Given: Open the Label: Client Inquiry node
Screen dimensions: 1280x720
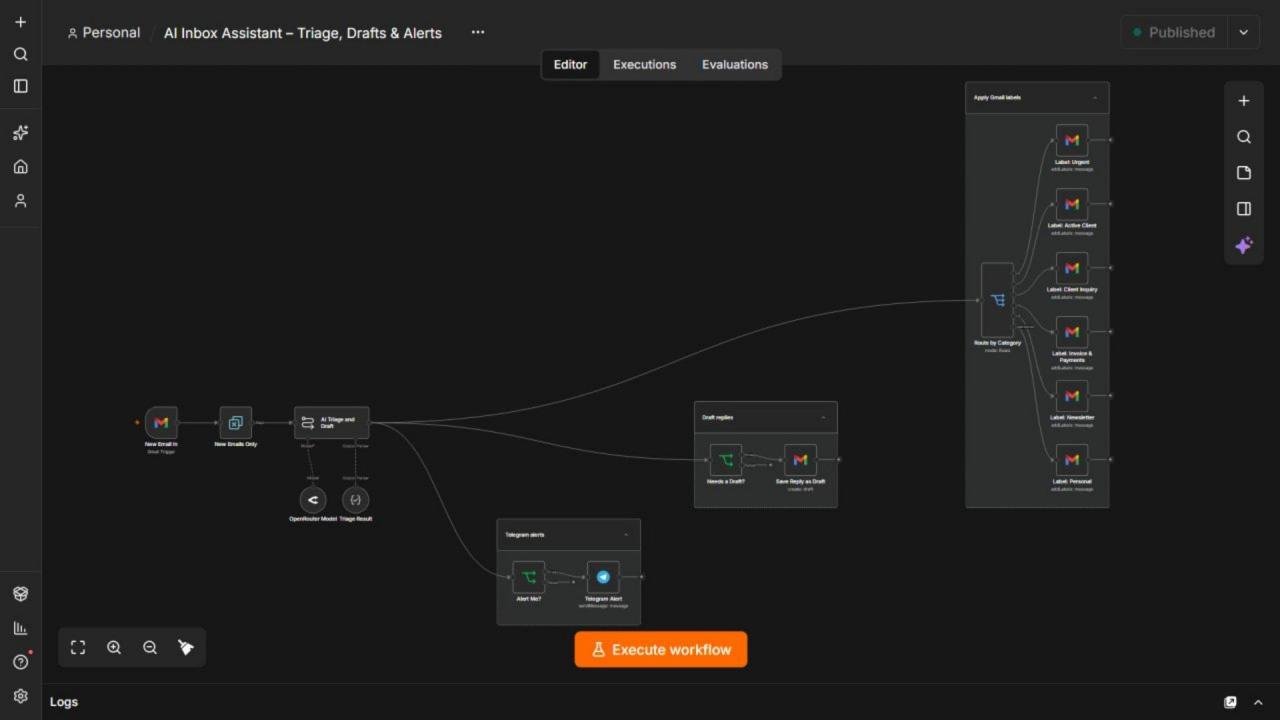Looking at the screenshot, I should pyautogui.click(x=1072, y=268).
